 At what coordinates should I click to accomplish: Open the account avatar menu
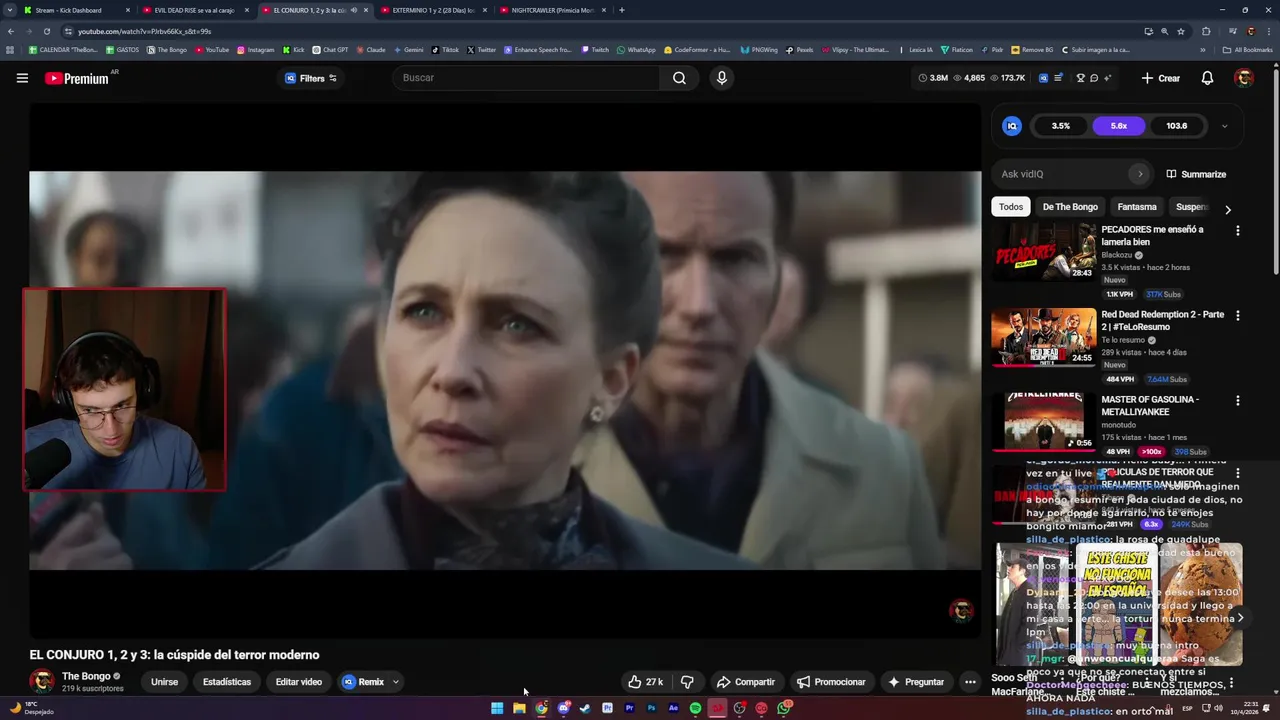coord(1244,78)
